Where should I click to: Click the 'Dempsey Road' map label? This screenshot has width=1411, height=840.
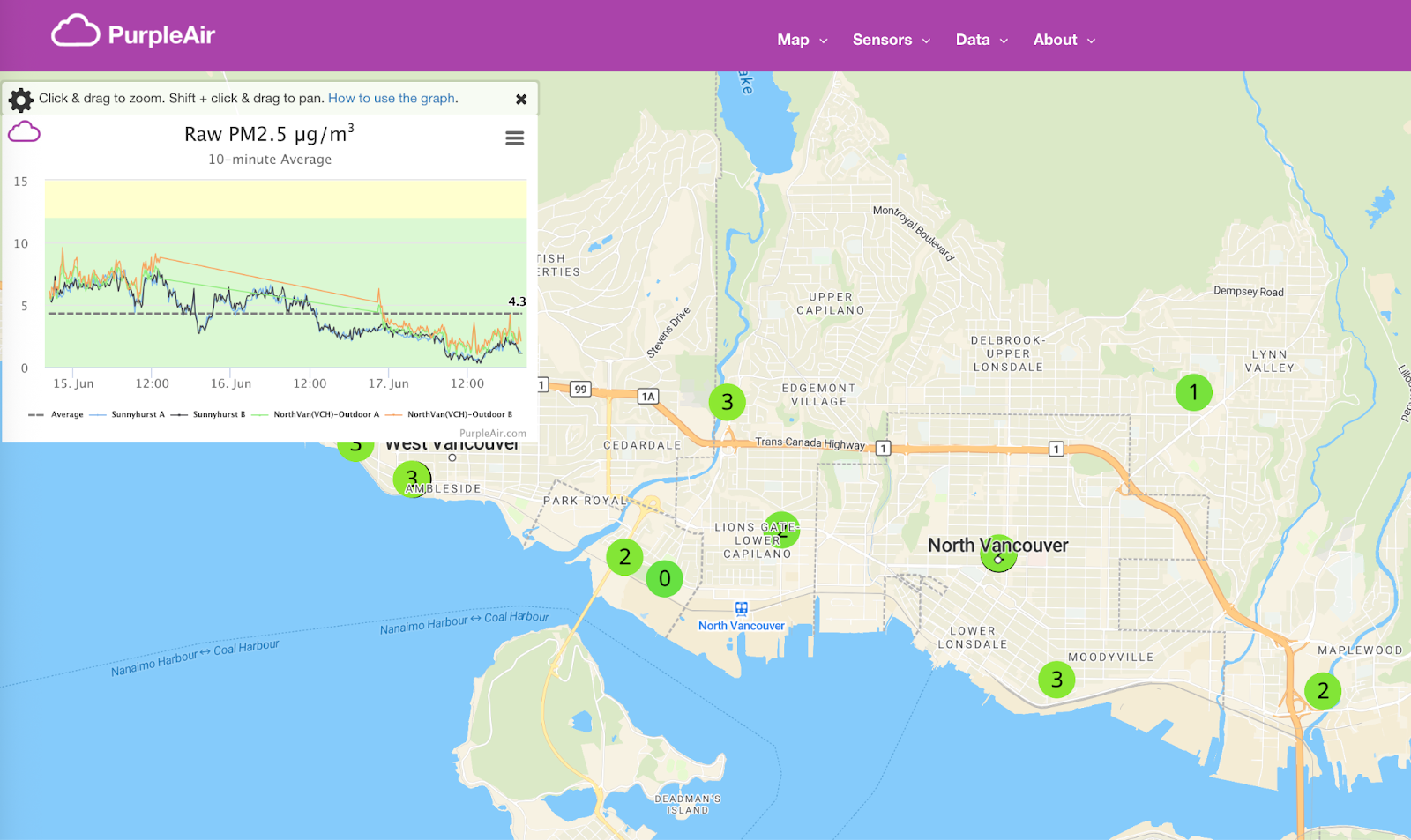pos(1249,292)
